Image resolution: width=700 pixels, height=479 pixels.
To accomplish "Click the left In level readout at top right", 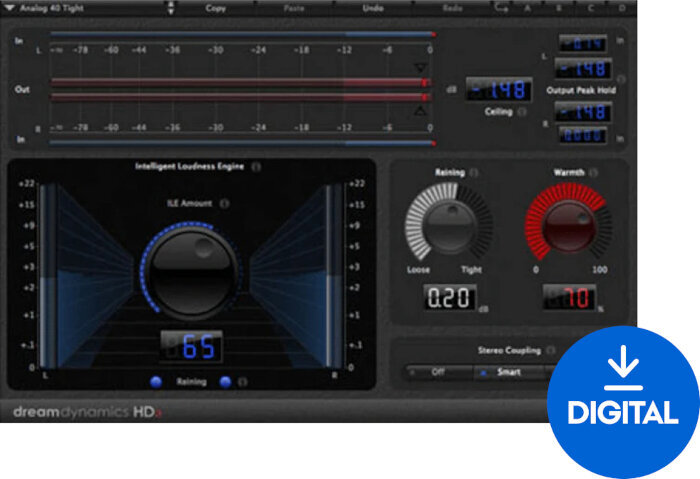I will pyautogui.click(x=583, y=43).
